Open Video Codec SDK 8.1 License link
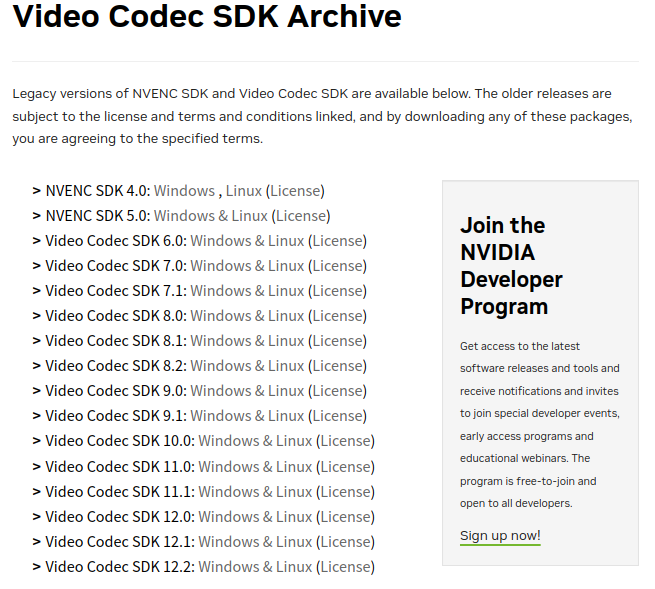 point(338,341)
